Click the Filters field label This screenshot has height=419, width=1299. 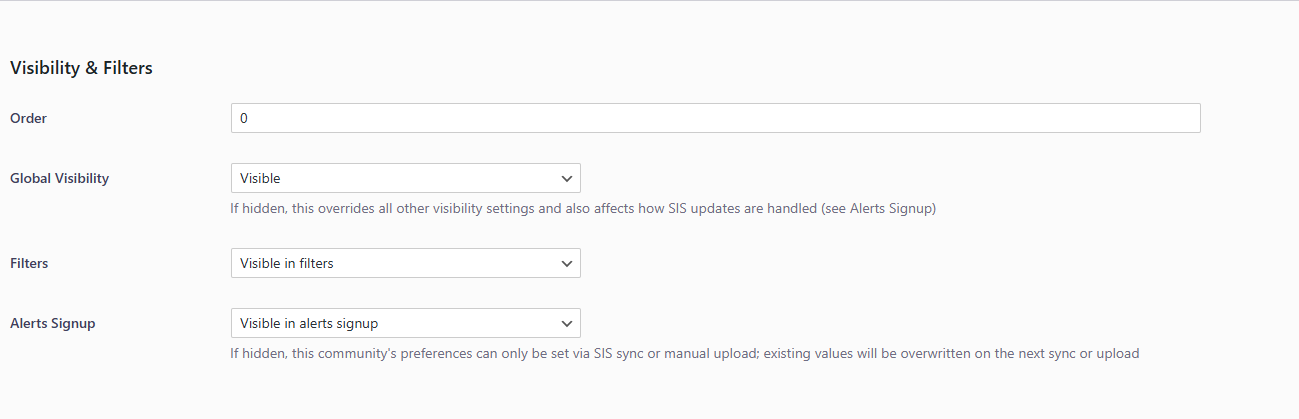(29, 263)
